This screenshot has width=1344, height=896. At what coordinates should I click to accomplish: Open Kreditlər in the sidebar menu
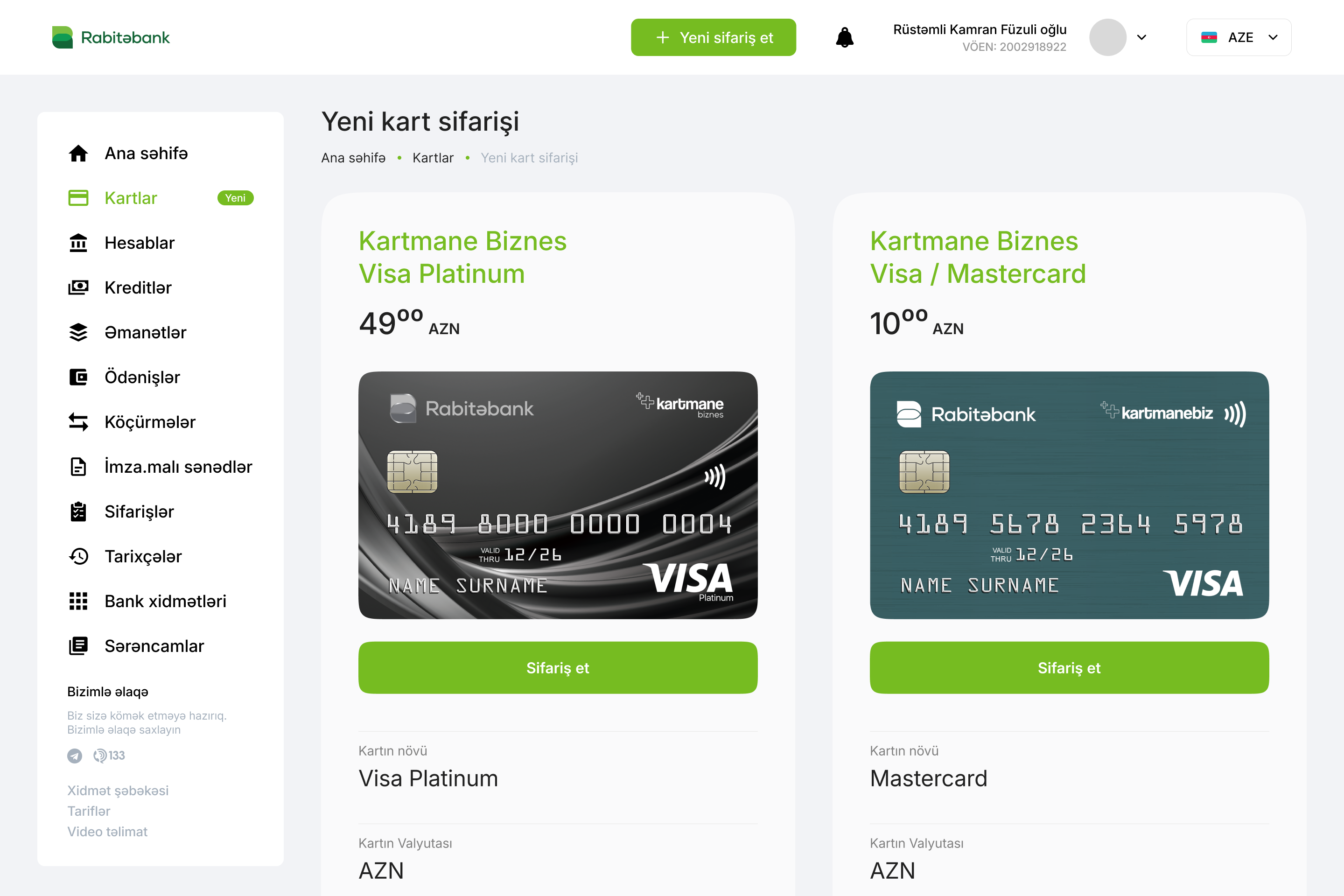point(138,287)
